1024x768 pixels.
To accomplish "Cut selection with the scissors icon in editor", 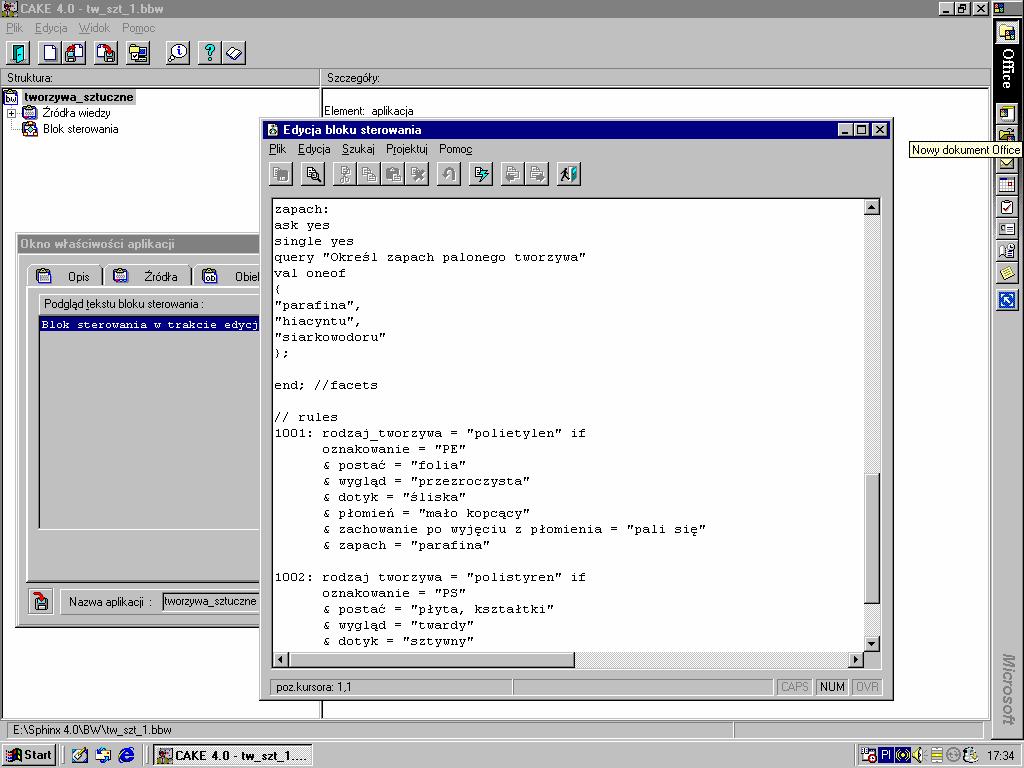I will click(345, 174).
